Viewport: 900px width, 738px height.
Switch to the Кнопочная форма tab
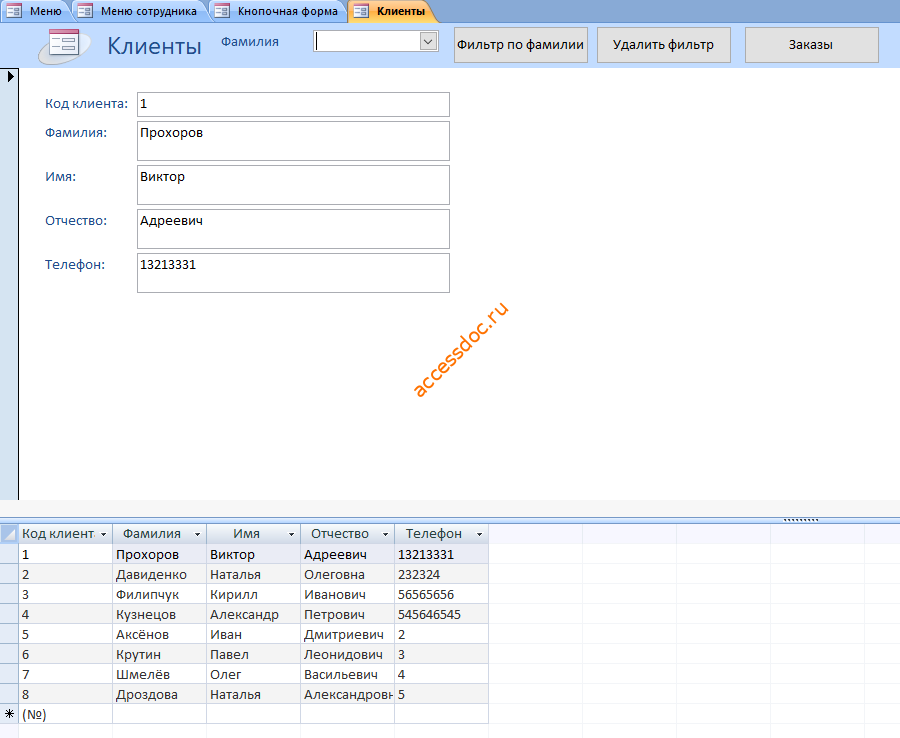[278, 11]
